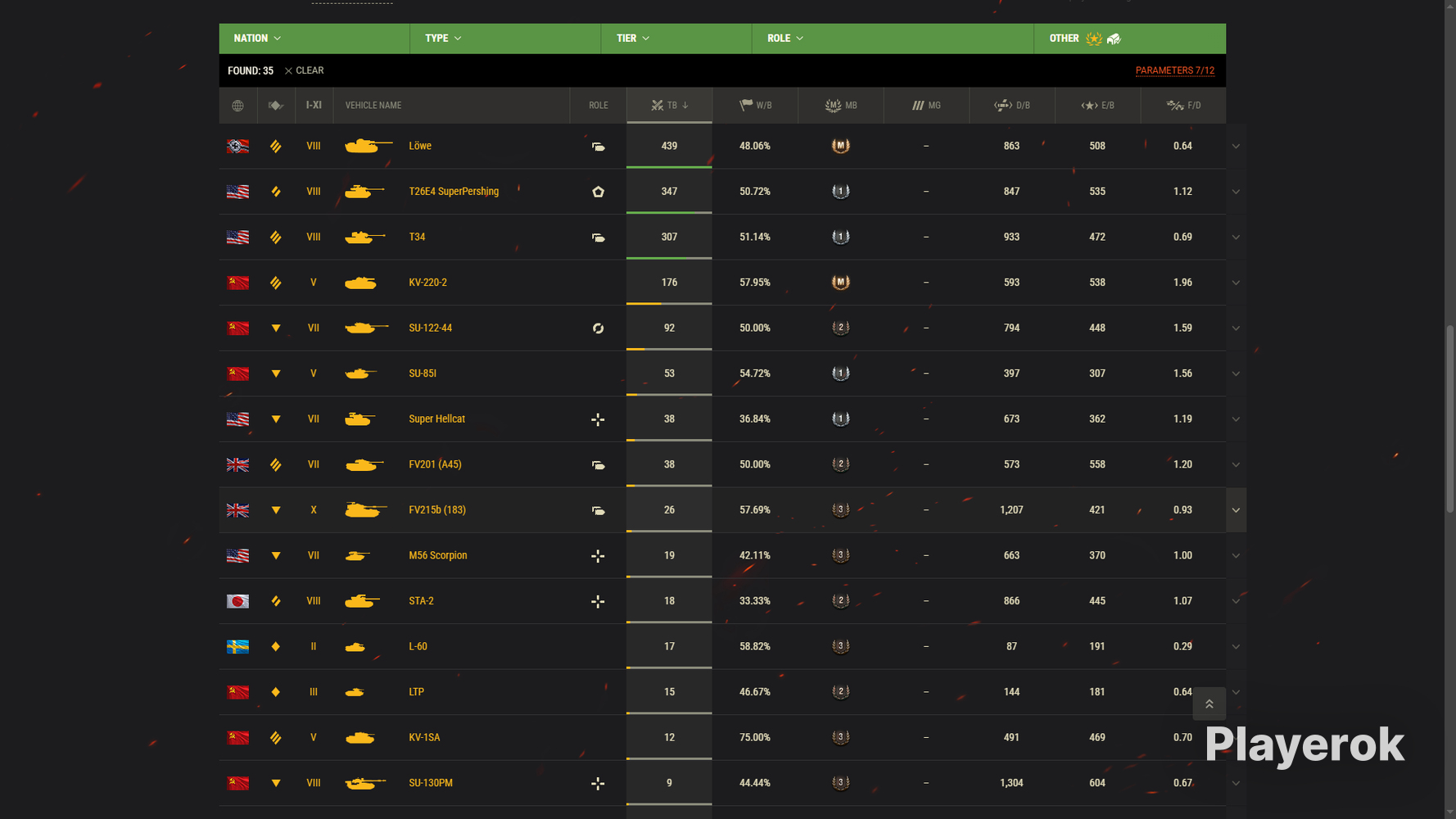Open the PARAMETERS 7/12 link
This screenshot has height=819, width=1456.
1175,70
